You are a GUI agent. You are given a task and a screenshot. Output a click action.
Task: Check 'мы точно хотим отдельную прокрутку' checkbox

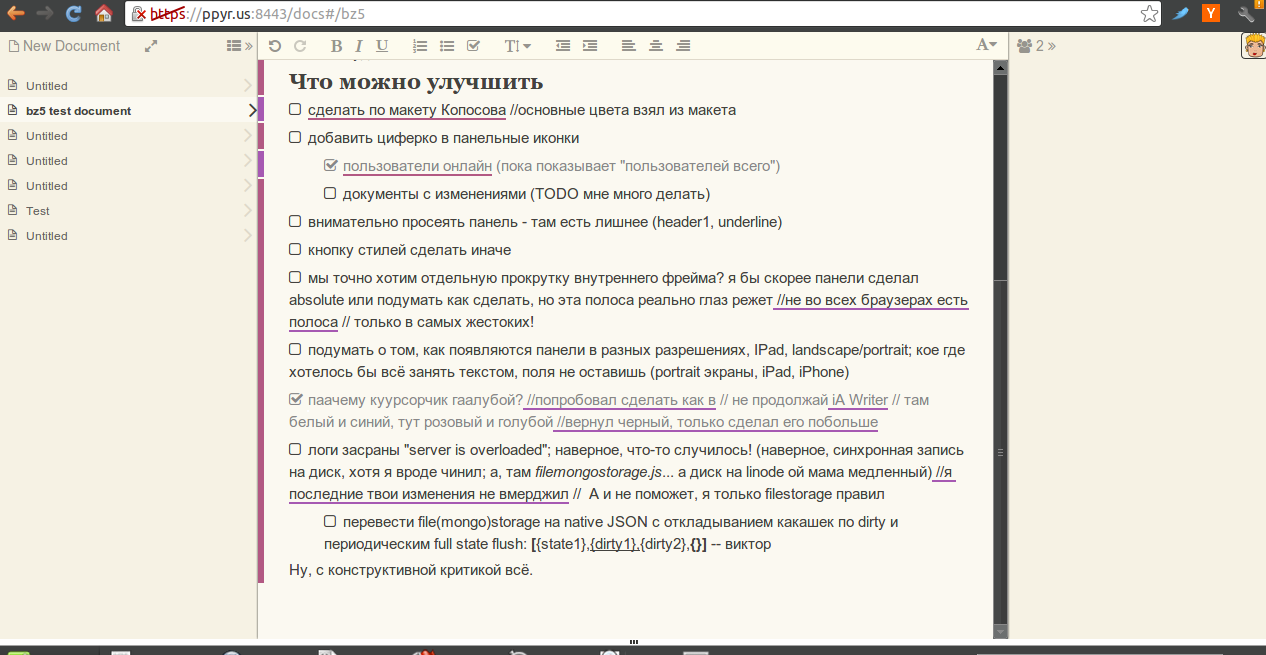coord(295,277)
